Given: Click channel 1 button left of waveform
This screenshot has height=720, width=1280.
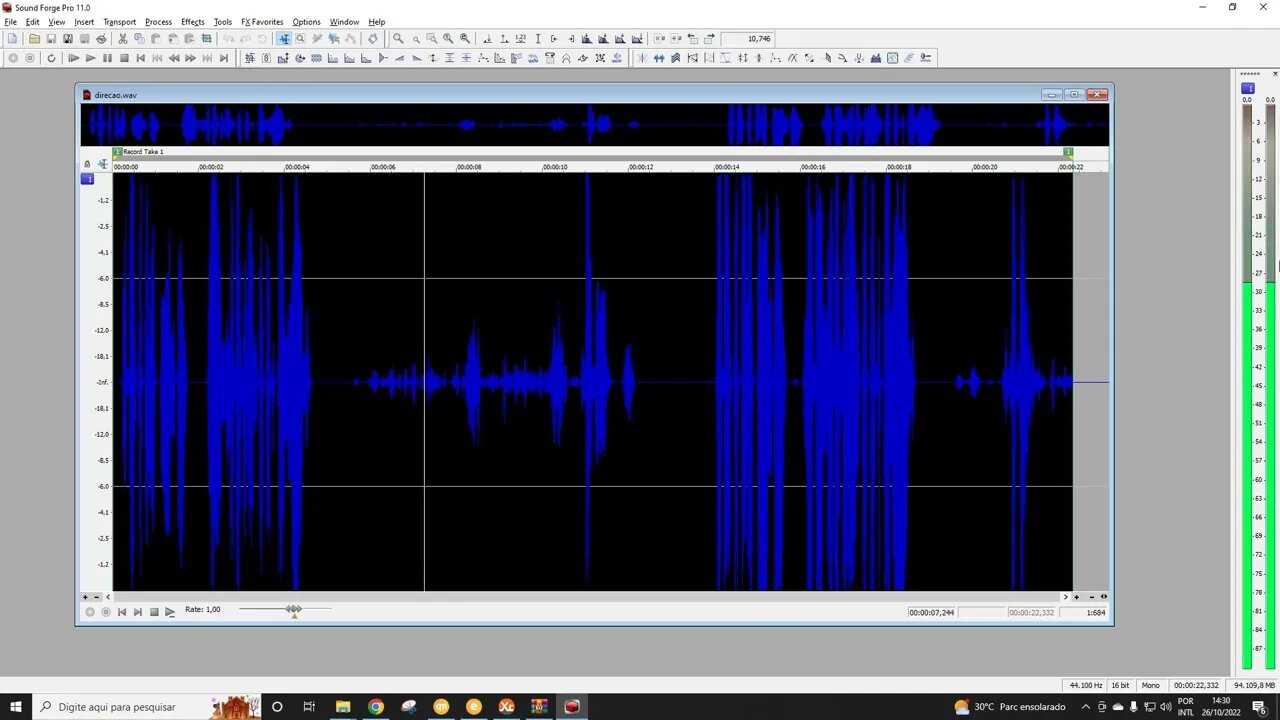Looking at the screenshot, I should point(88,179).
